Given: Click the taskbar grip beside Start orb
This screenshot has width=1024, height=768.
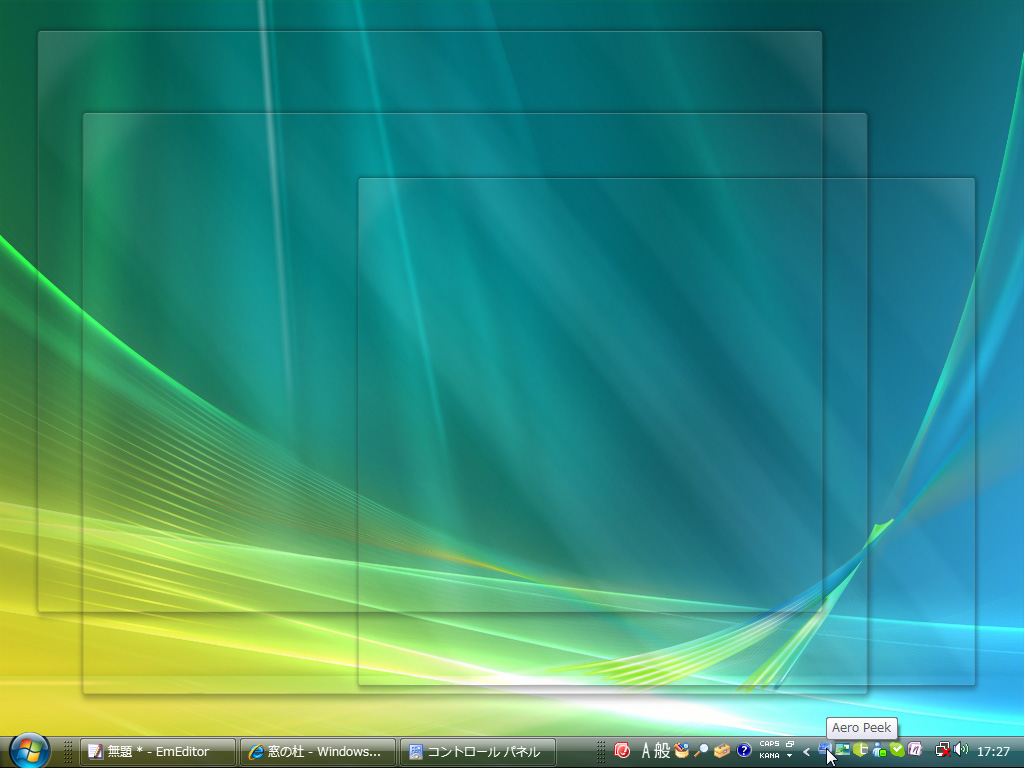Looking at the screenshot, I should [67, 752].
